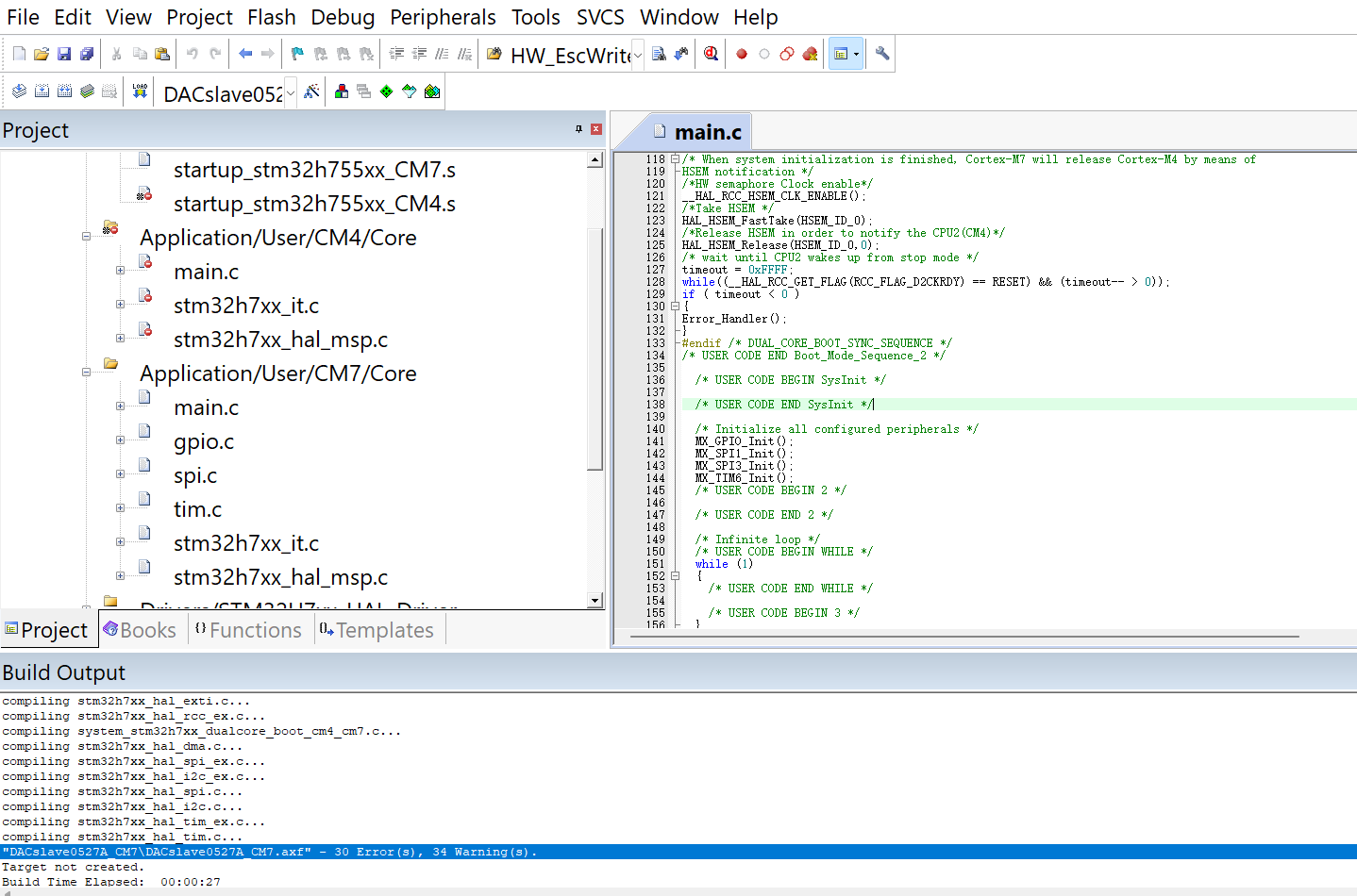Open the DACslave052 target selection dropdown
Image resolution: width=1357 pixels, height=896 pixels.
pyautogui.click(x=290, y=92)
